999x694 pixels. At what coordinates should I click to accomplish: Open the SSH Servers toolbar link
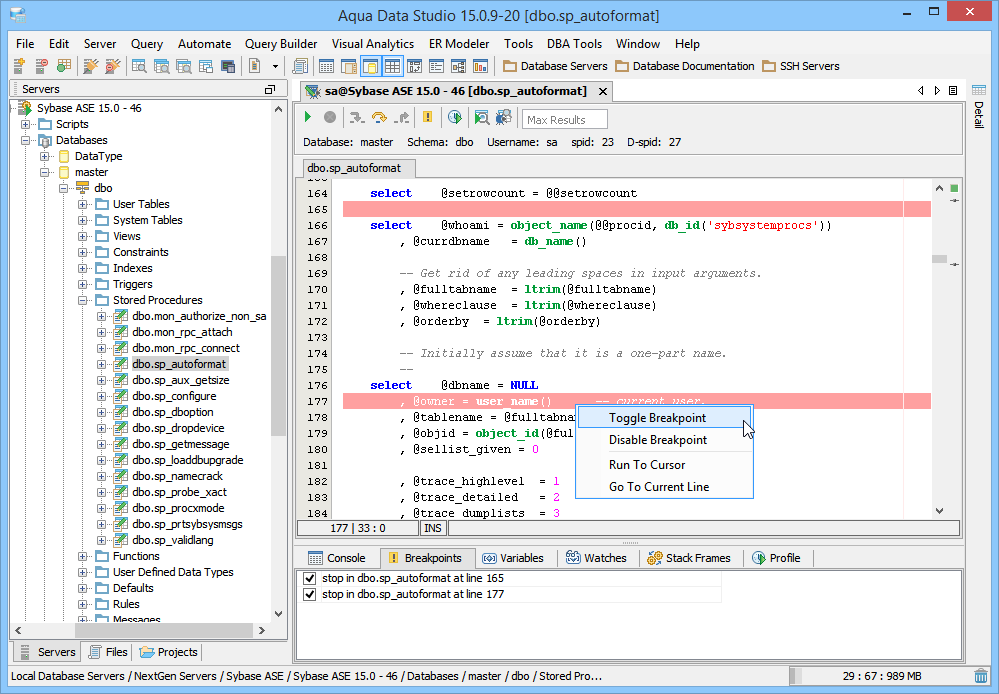coord(801,67)
